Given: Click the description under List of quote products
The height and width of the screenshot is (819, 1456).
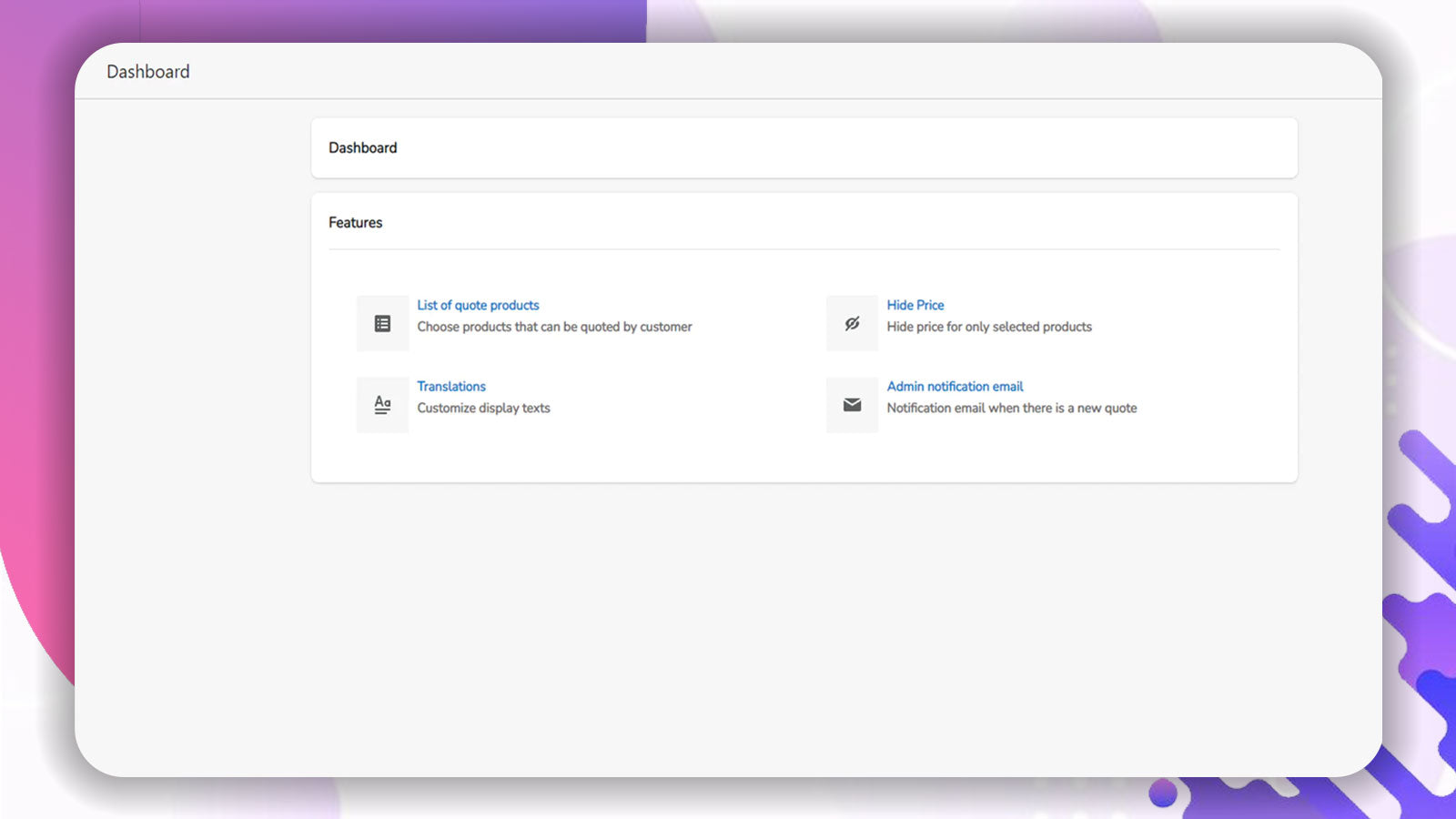Looking at the screenshot, I should coord(554,327).
